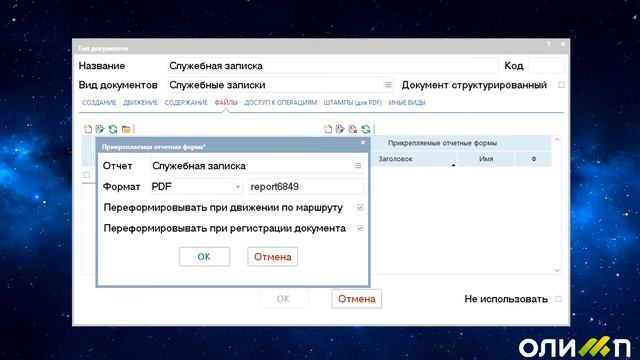Click Отмена in Тип документов window

tap(357, 299)
